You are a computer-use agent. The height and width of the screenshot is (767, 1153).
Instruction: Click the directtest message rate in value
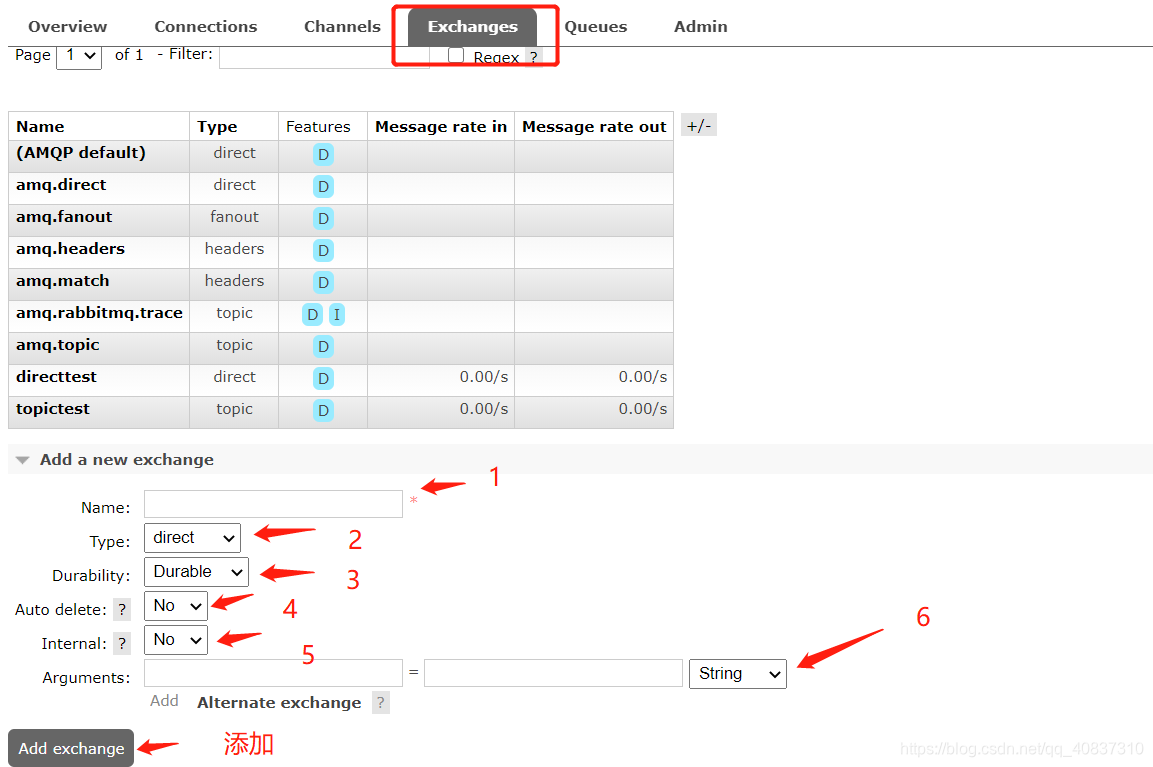pyautogui.click(x=483, y=377)
